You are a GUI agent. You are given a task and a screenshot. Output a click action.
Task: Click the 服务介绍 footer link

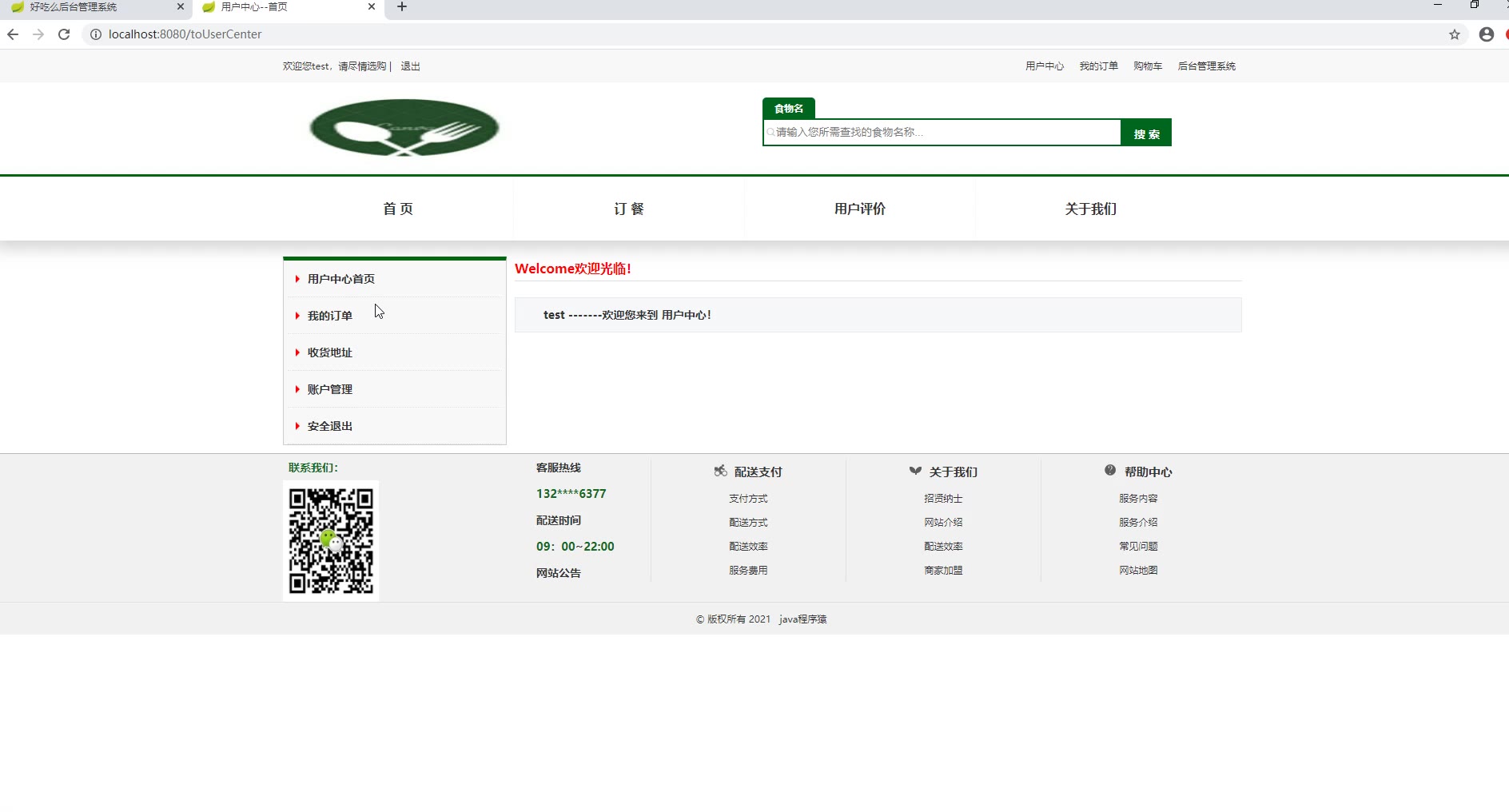coord(1138,523)
